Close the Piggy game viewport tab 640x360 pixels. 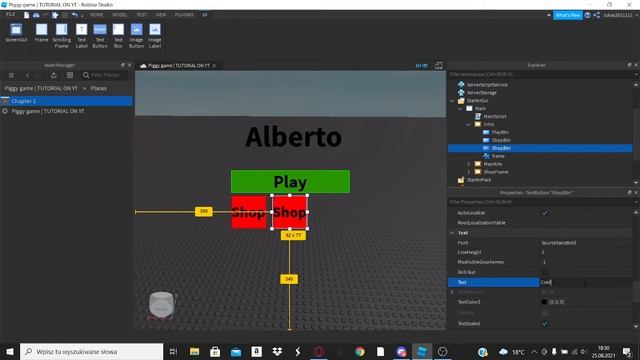pos(214,66)
